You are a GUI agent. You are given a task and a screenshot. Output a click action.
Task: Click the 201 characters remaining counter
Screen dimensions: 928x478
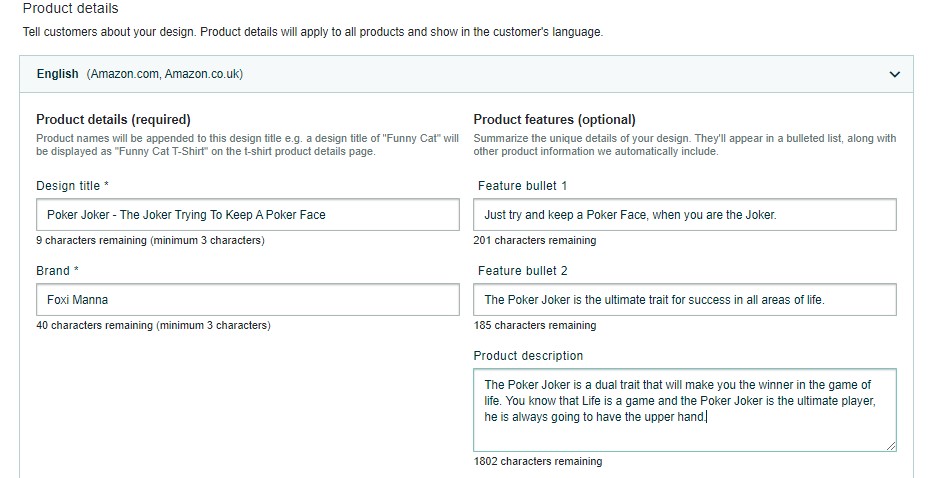[534, 240]
